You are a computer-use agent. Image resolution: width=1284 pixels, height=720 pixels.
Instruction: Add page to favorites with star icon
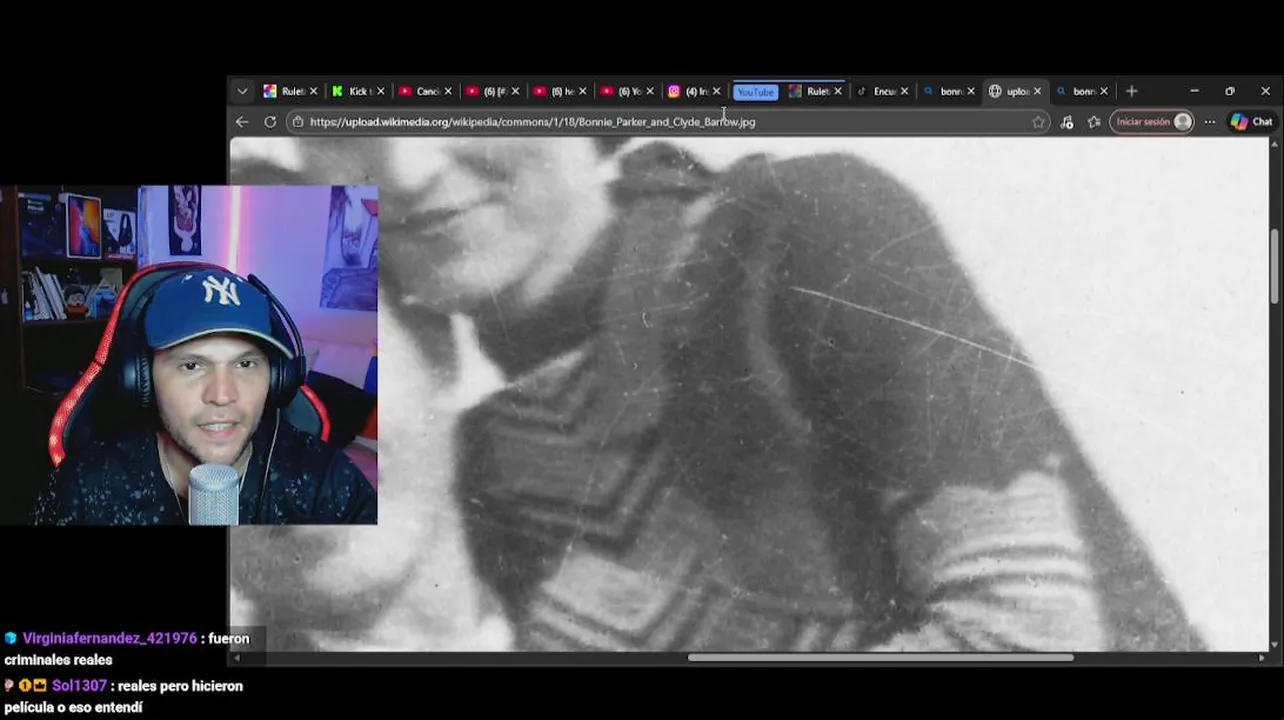tap(1038, 122)
